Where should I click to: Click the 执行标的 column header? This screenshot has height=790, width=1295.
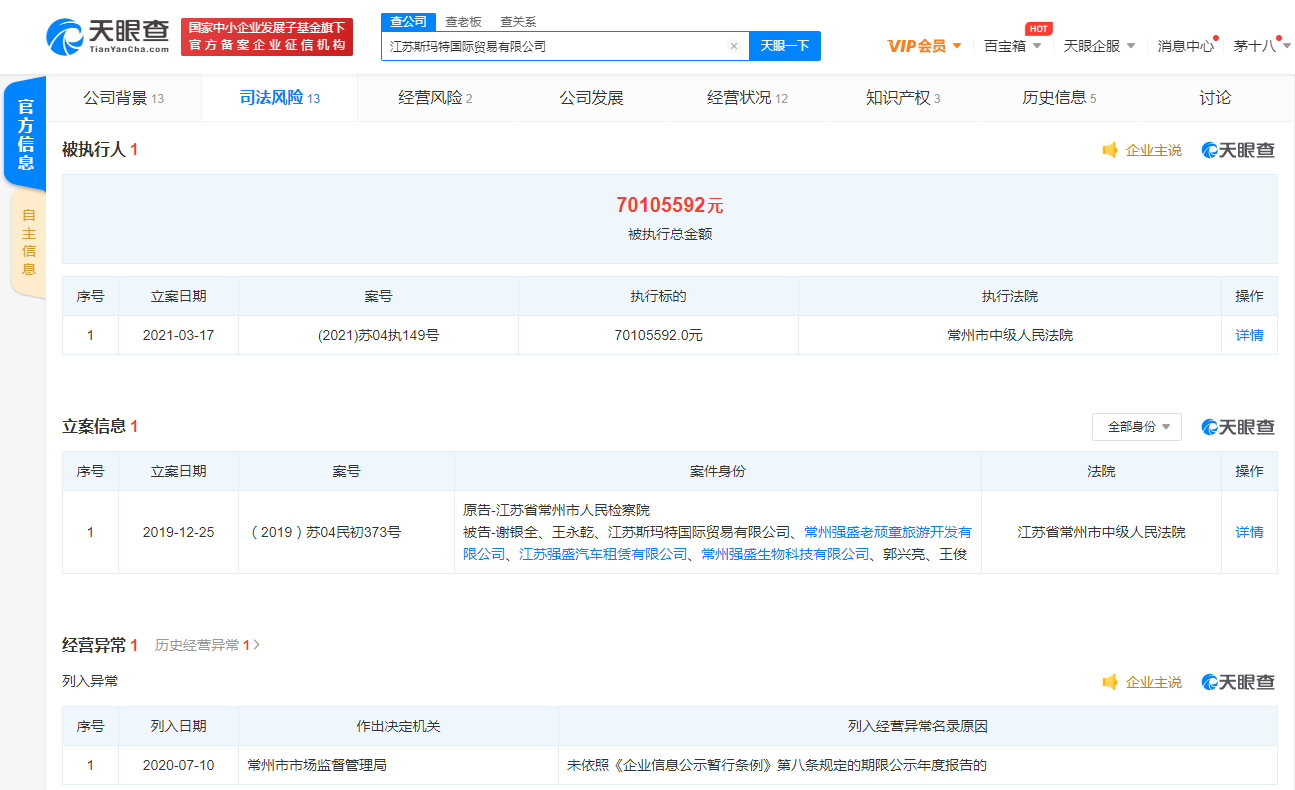pos(658,297)
